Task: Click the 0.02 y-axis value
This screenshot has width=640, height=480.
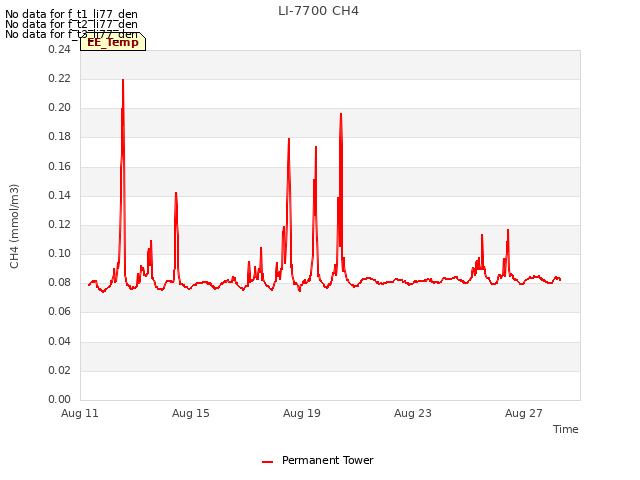Action: [x=60, y=370]
